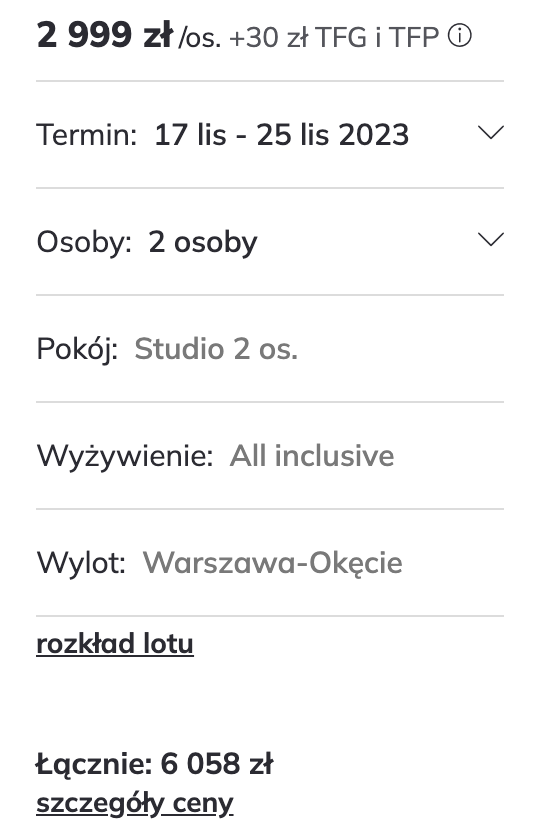Open the rozkład lotu link
Screen dimensions: 548x840
point(115,643)
